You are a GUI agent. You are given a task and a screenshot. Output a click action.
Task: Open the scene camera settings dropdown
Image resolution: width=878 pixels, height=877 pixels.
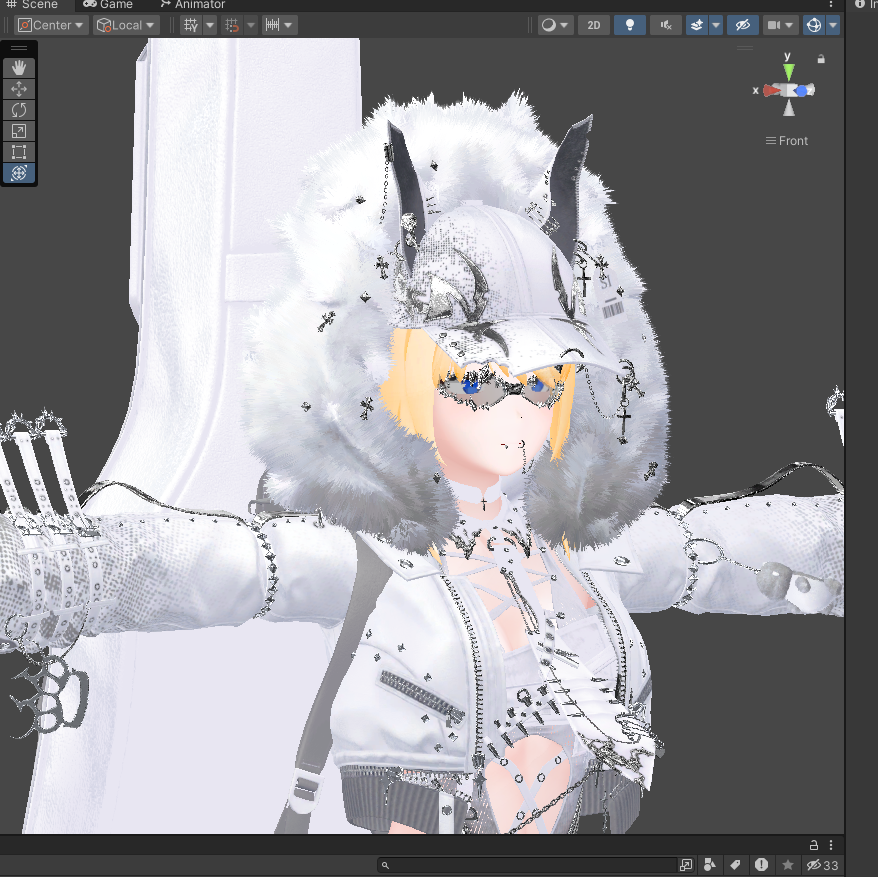[781, 25]
